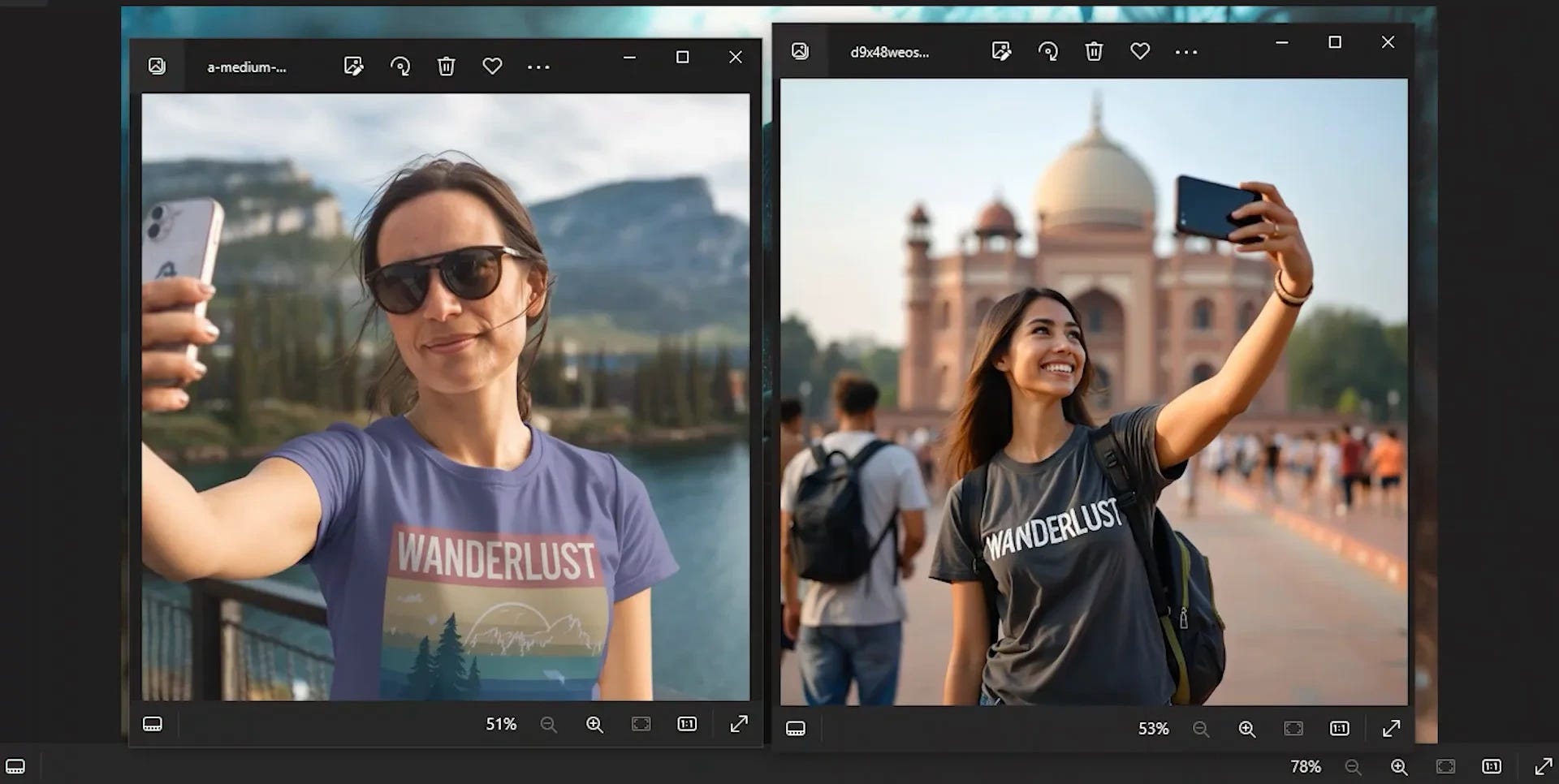Click the zoom-in magnifier in the right window
The image size is (1559, 784).
[1246, 729]
